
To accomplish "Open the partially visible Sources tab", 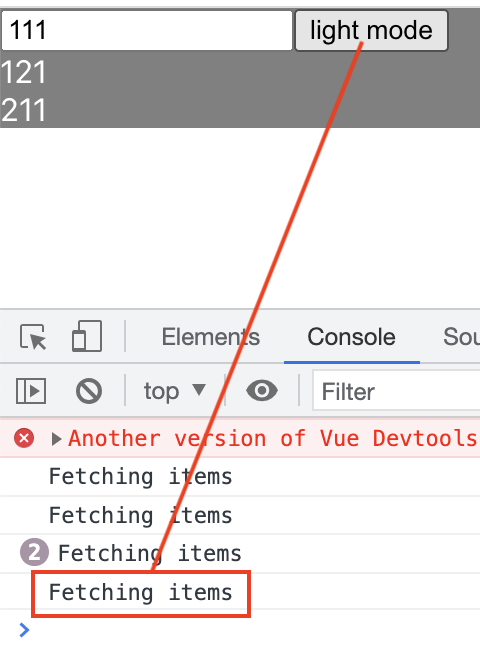I will (461, 337).
